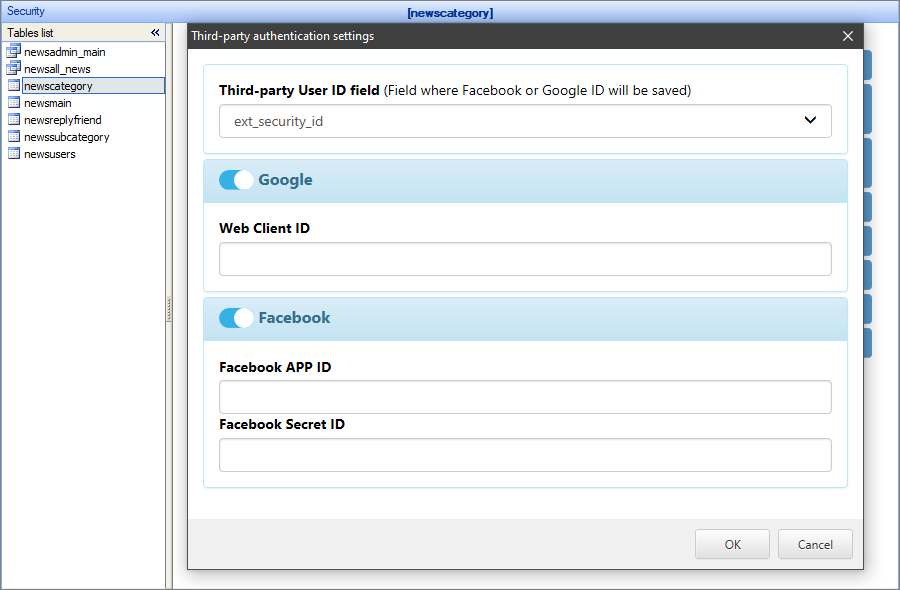The height and width of the screenshot is (590, 900).
Task: Click the Facebook Secret ID input field
Action: tap(525, 455)
